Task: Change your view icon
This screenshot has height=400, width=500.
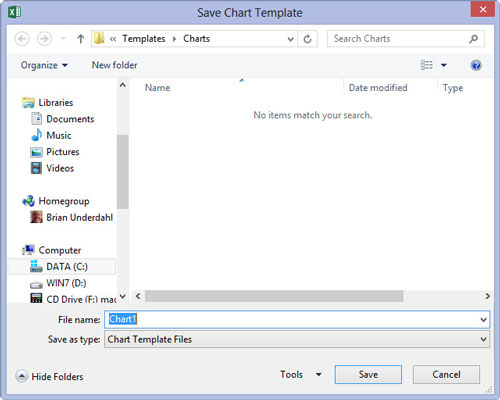Action: click(427, 65)
